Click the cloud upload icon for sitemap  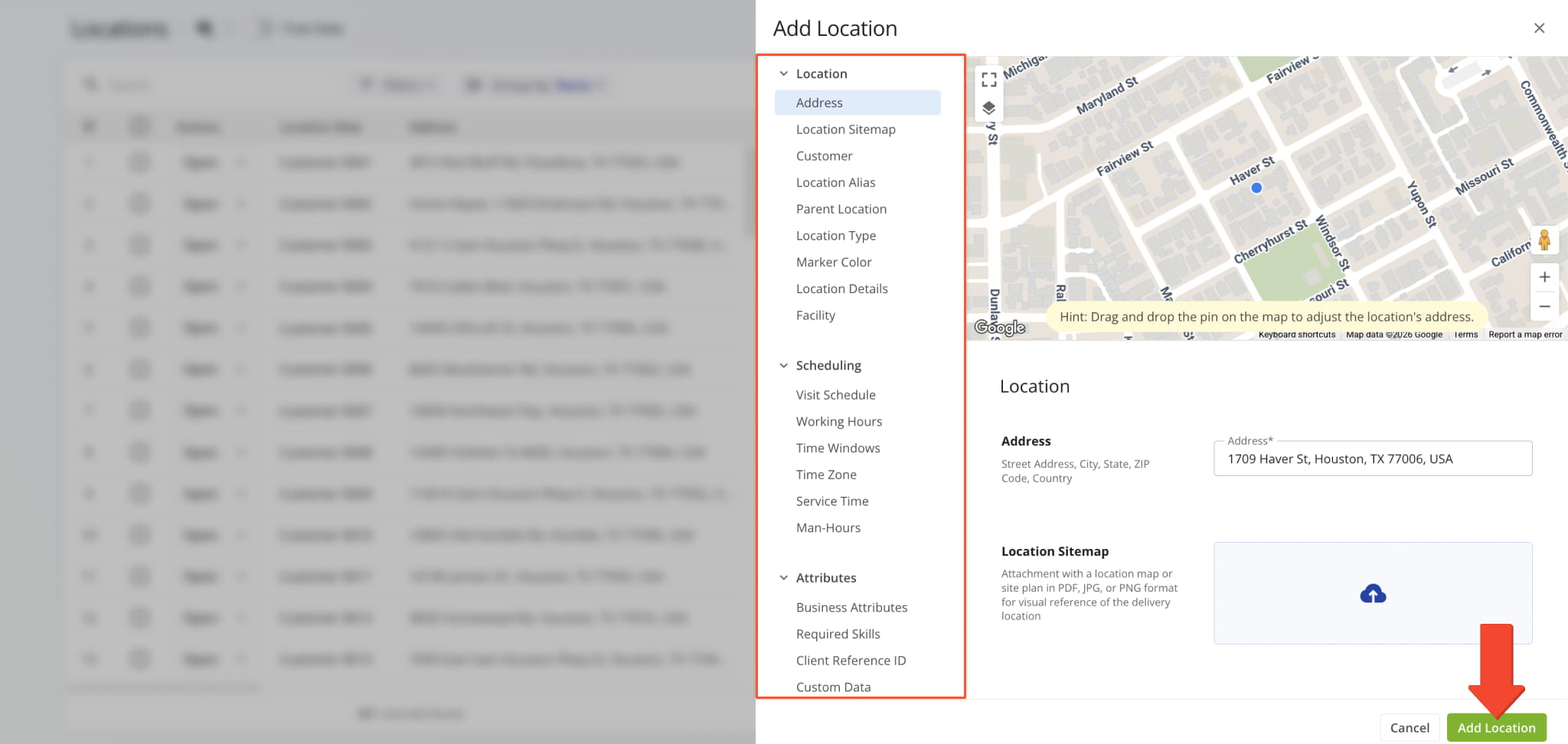[x=1372, y=594]
